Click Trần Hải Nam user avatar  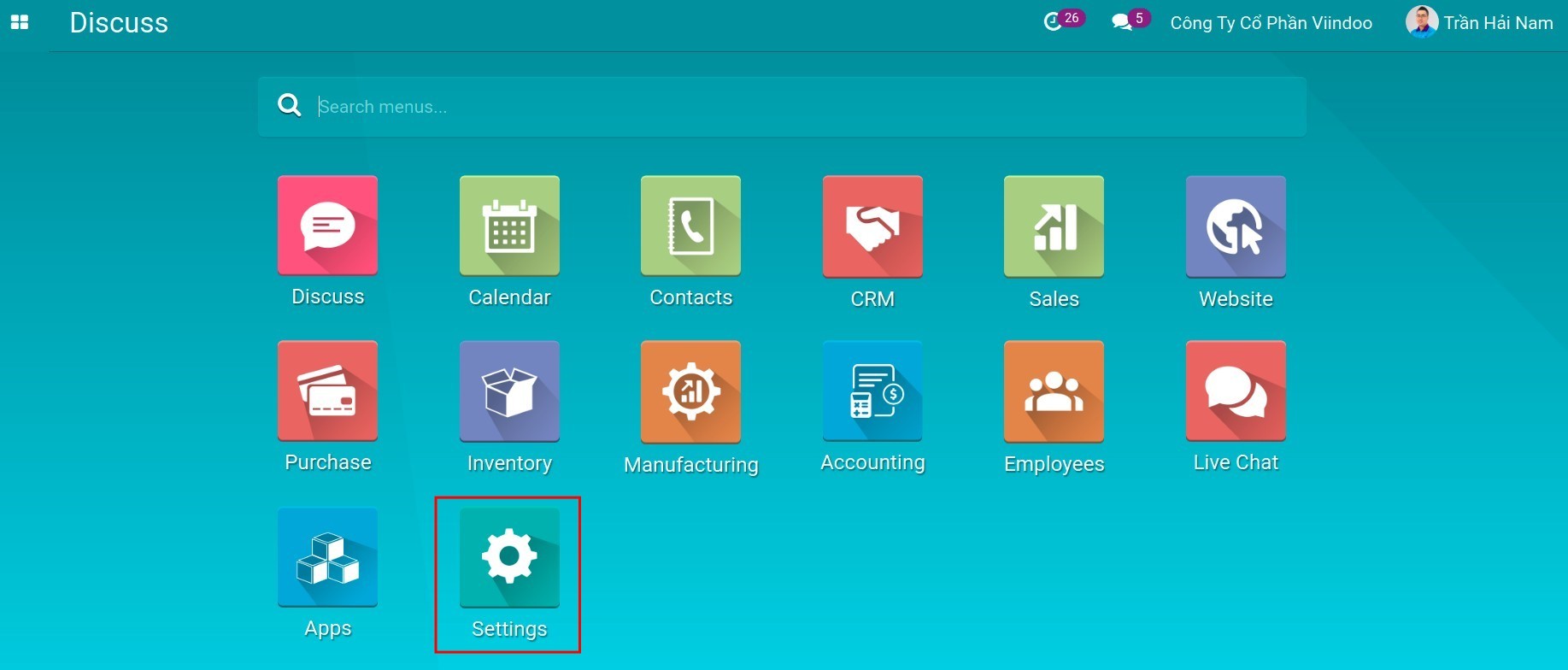click(x=1422, y=22)
